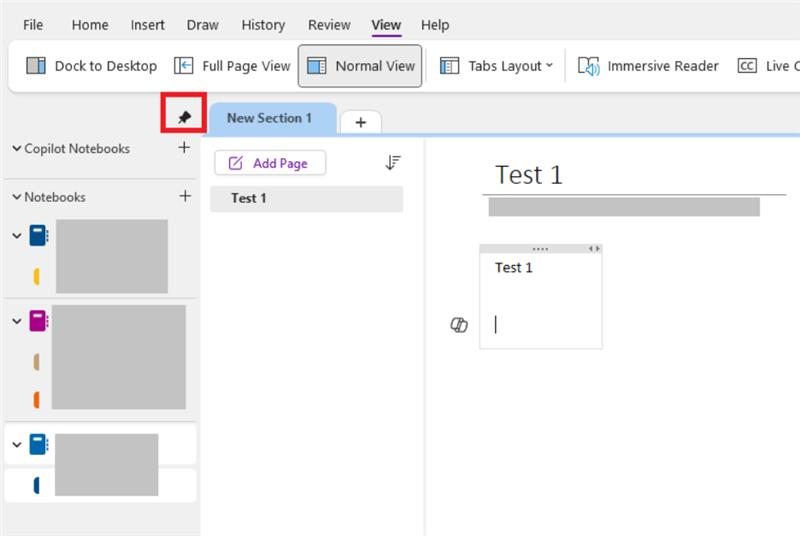800x536 pixels.
Task: Click the pin navigation pane icon
Action: click(184, 117)
